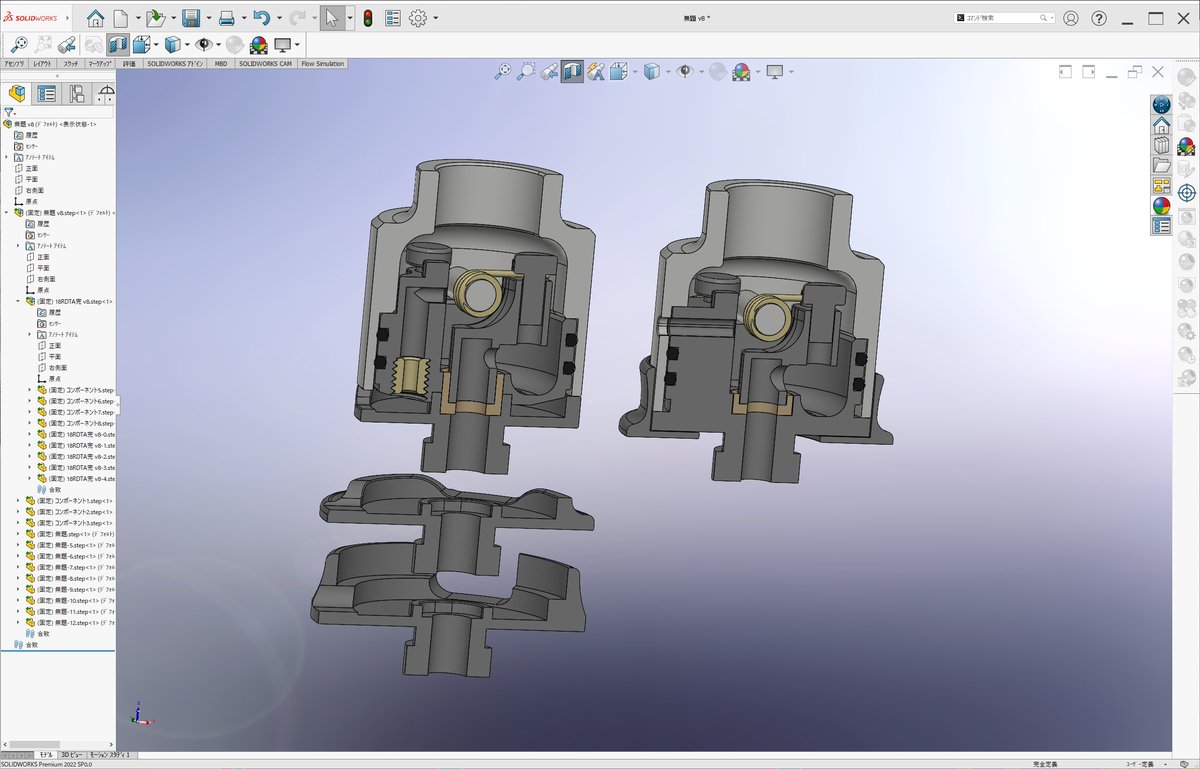Collapse 無題 v8.step<1> tree node

pos(7,213)
